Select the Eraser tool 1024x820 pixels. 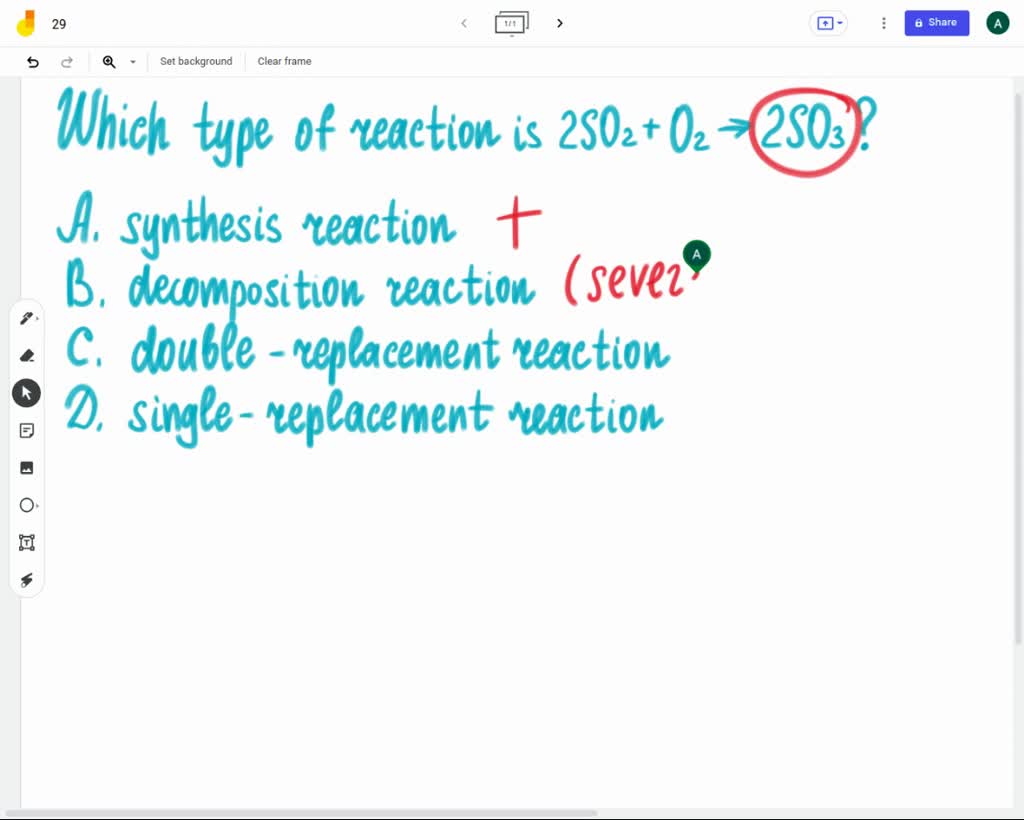[x=27, y=355]
